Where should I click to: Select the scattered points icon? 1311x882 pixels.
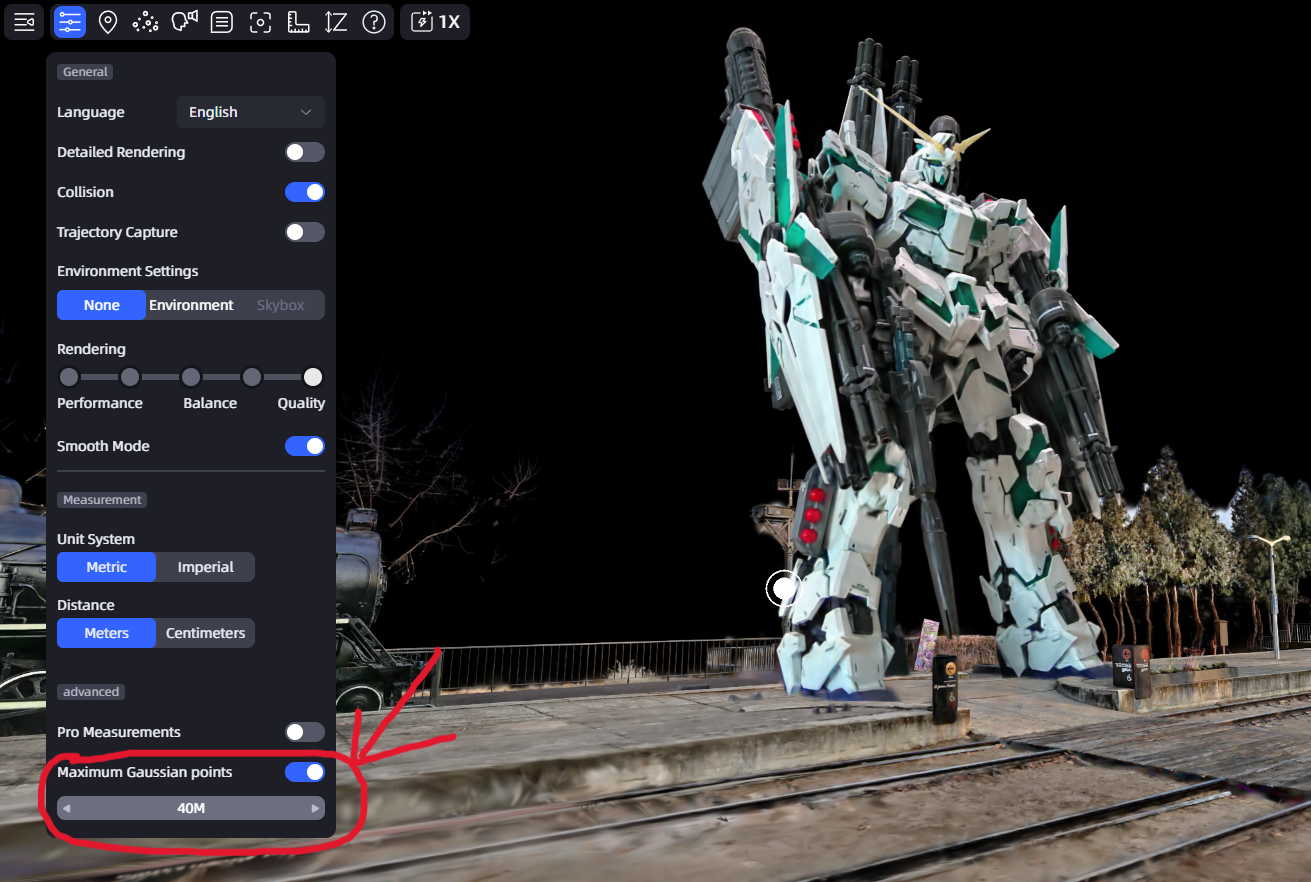click(146, 21)
